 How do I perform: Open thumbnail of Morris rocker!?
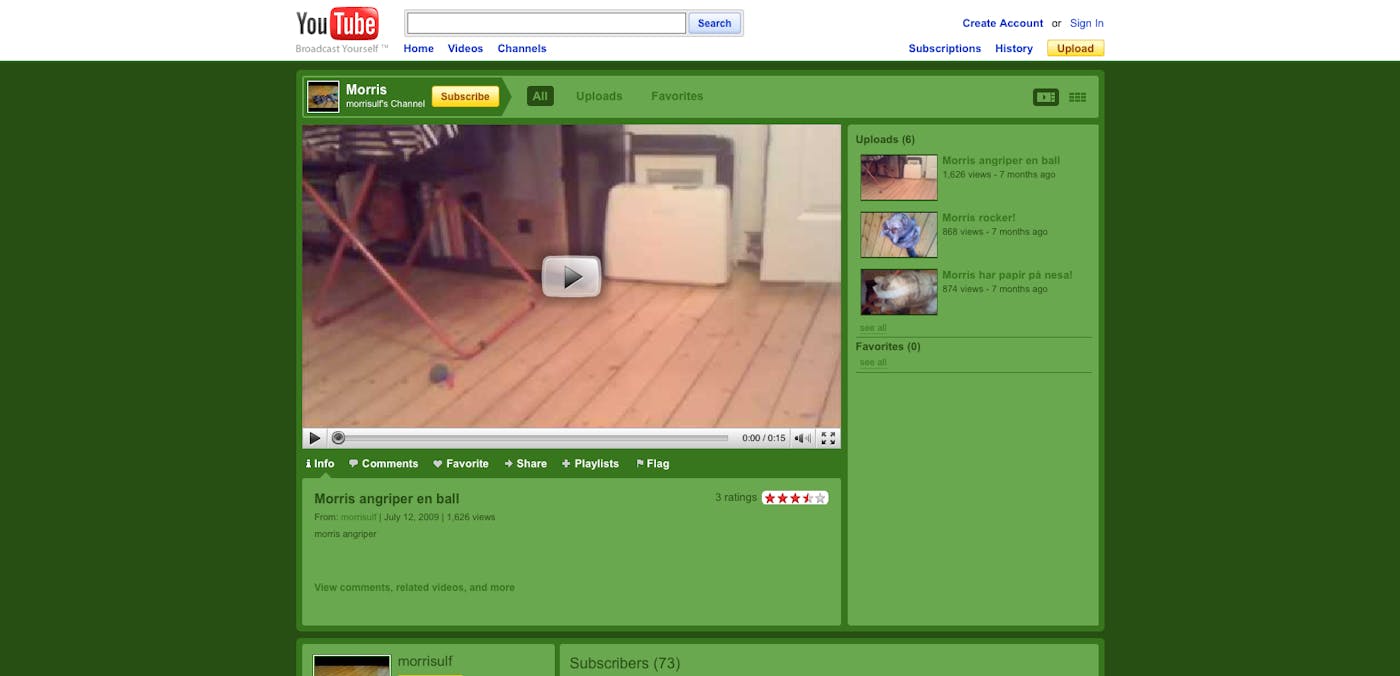tap(899, 234)
